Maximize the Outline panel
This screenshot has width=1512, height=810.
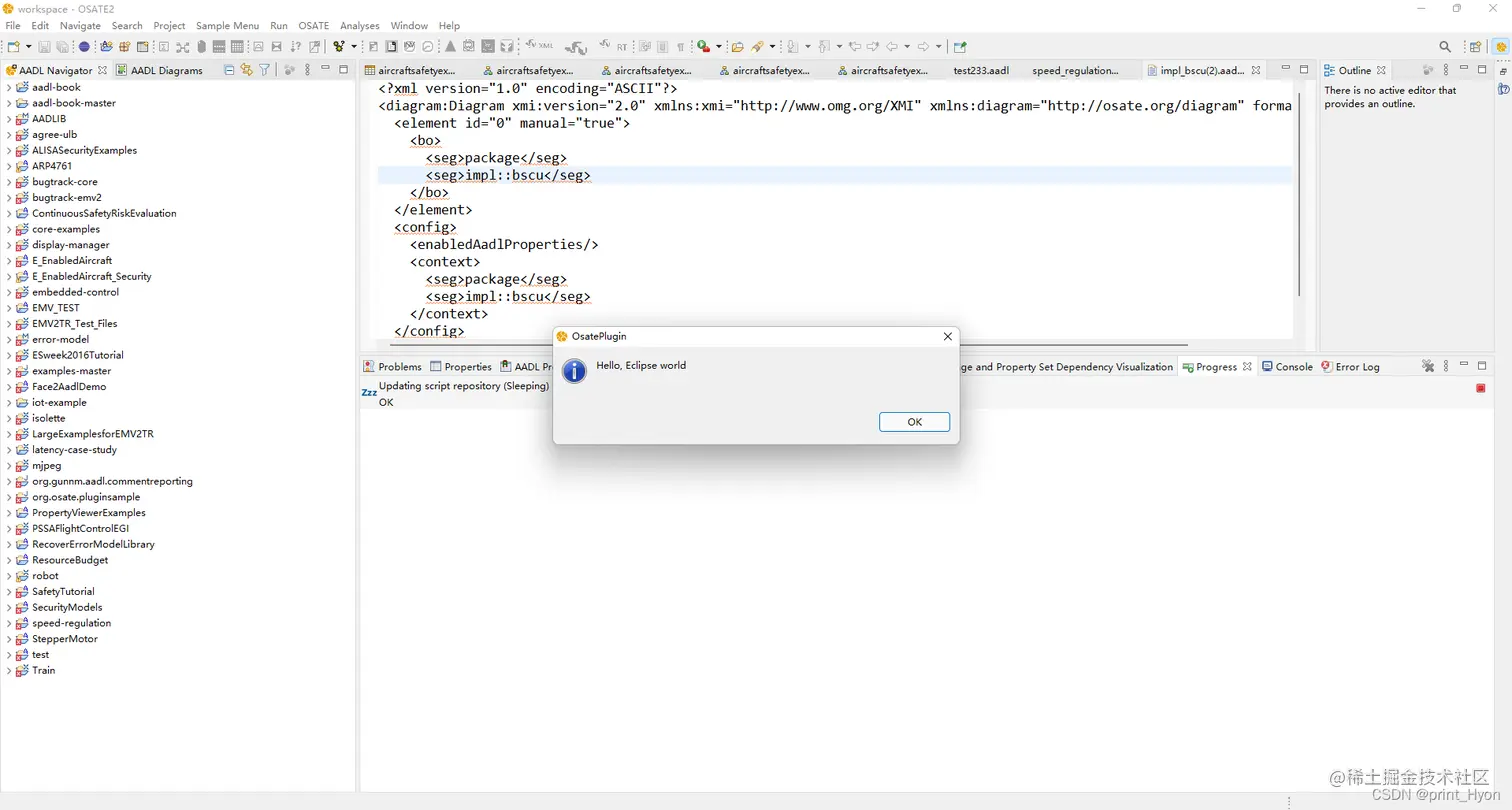[x=1482, y=70]
